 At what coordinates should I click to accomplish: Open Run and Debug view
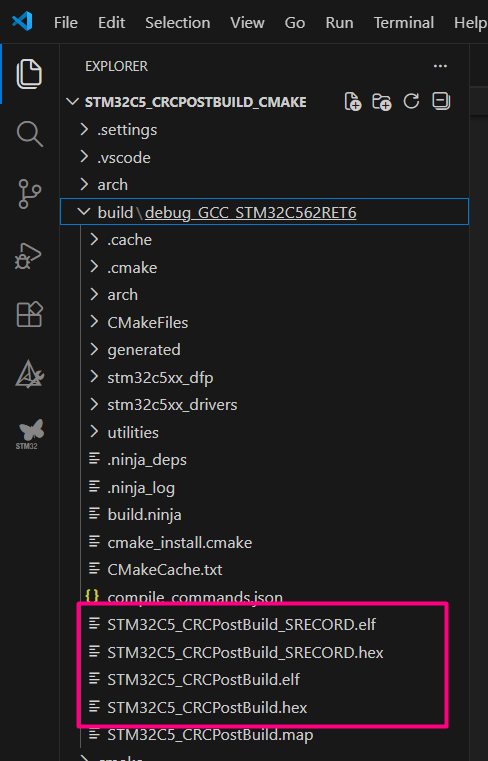(28, 255)
